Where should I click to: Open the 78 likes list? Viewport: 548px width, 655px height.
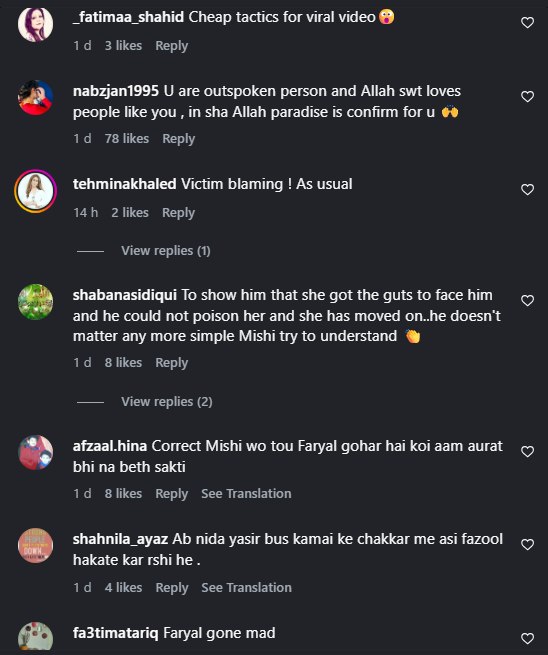[127, 139]
